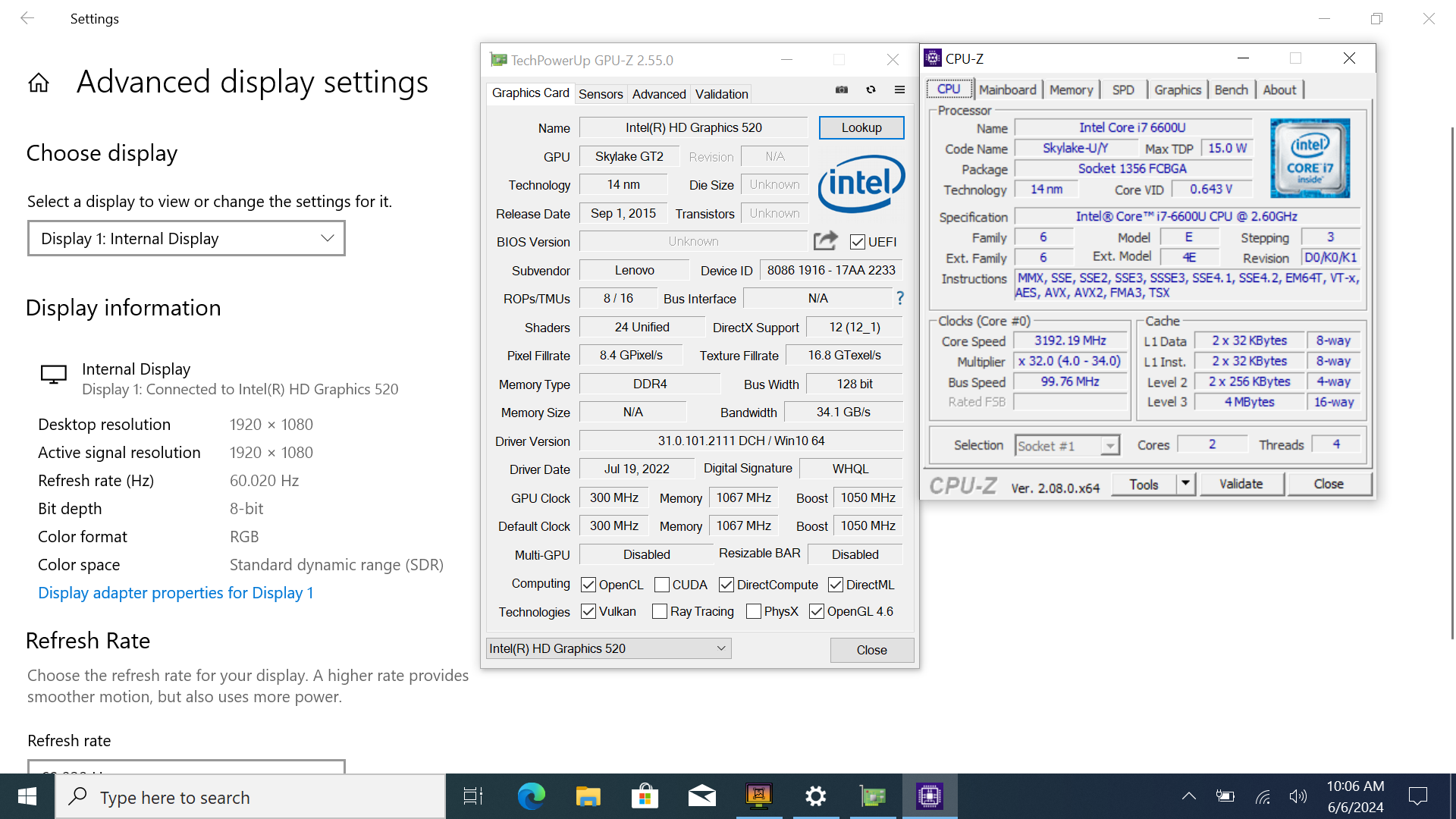Switch to the Mainboard tab in CPU-Z
1456x819 pixels.
click(1007, 89)
